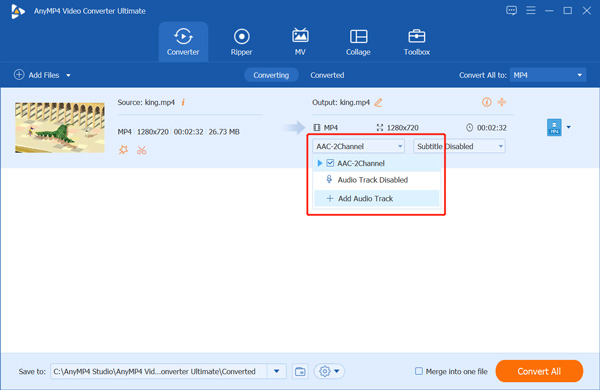
Task: Play the AAC-2Channel track preview arrow
Action: point(320,163)
